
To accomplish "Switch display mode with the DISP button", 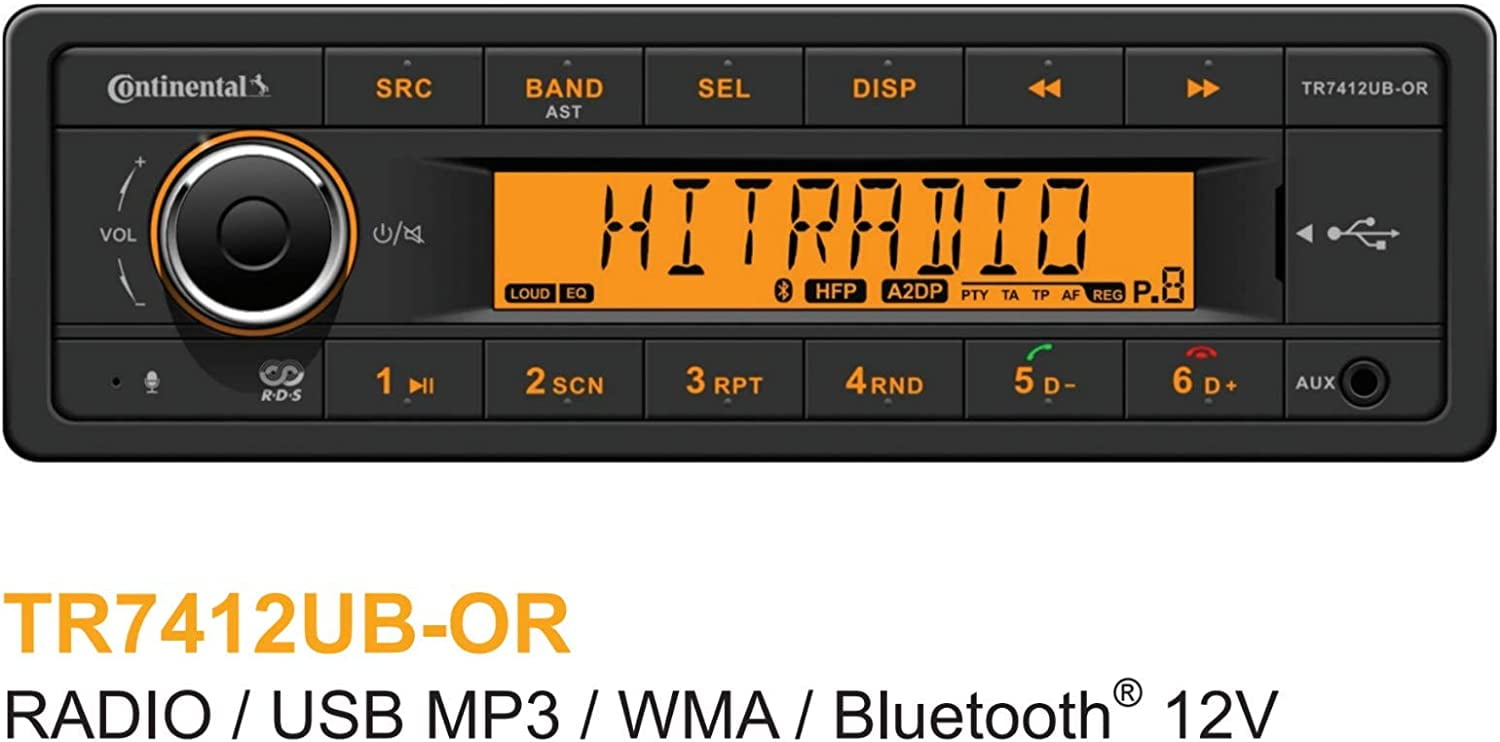I will pos(884,88).
